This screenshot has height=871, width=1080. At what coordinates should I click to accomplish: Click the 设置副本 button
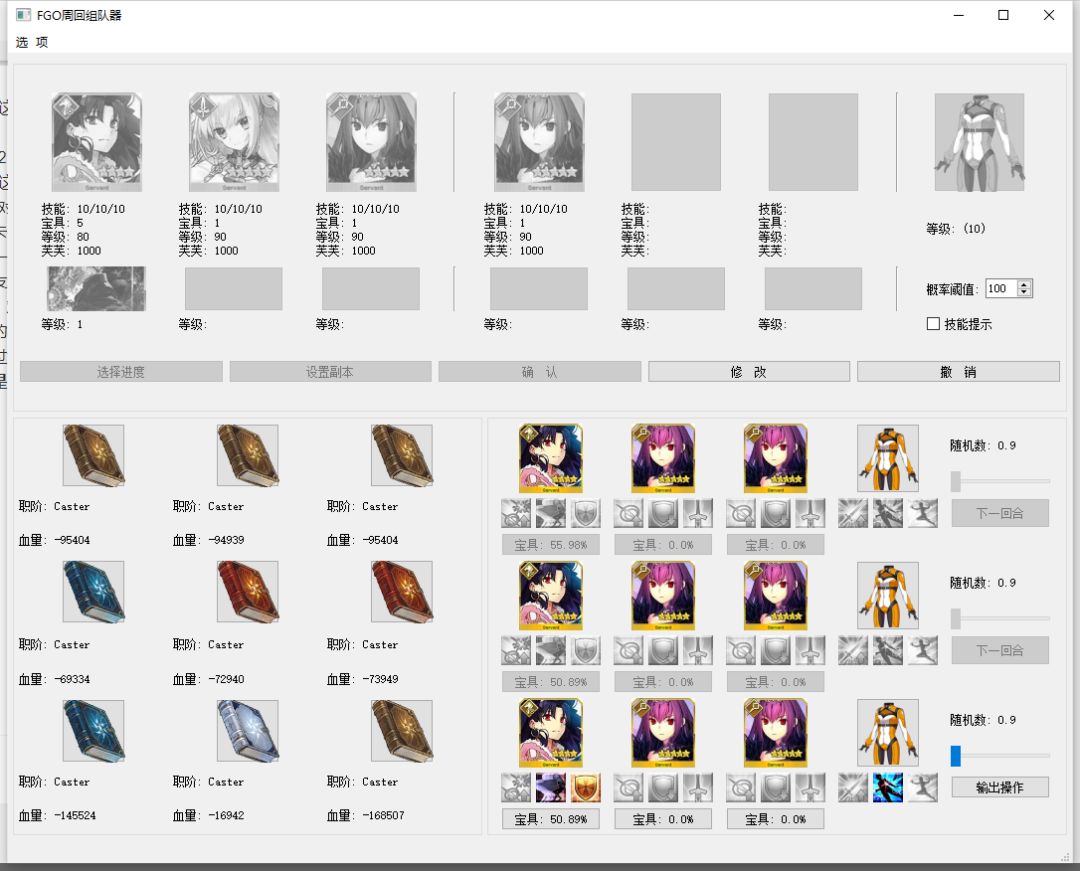330,372
